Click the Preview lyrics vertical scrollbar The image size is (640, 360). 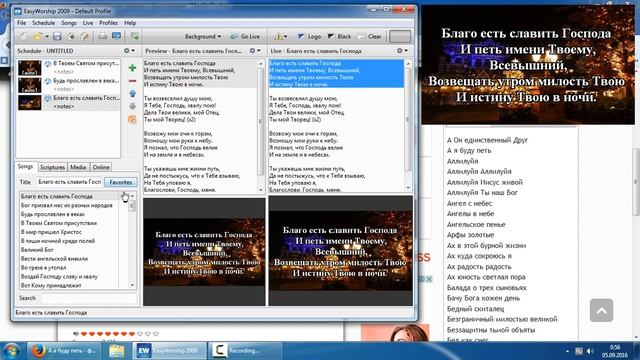[x=261, y=126]
